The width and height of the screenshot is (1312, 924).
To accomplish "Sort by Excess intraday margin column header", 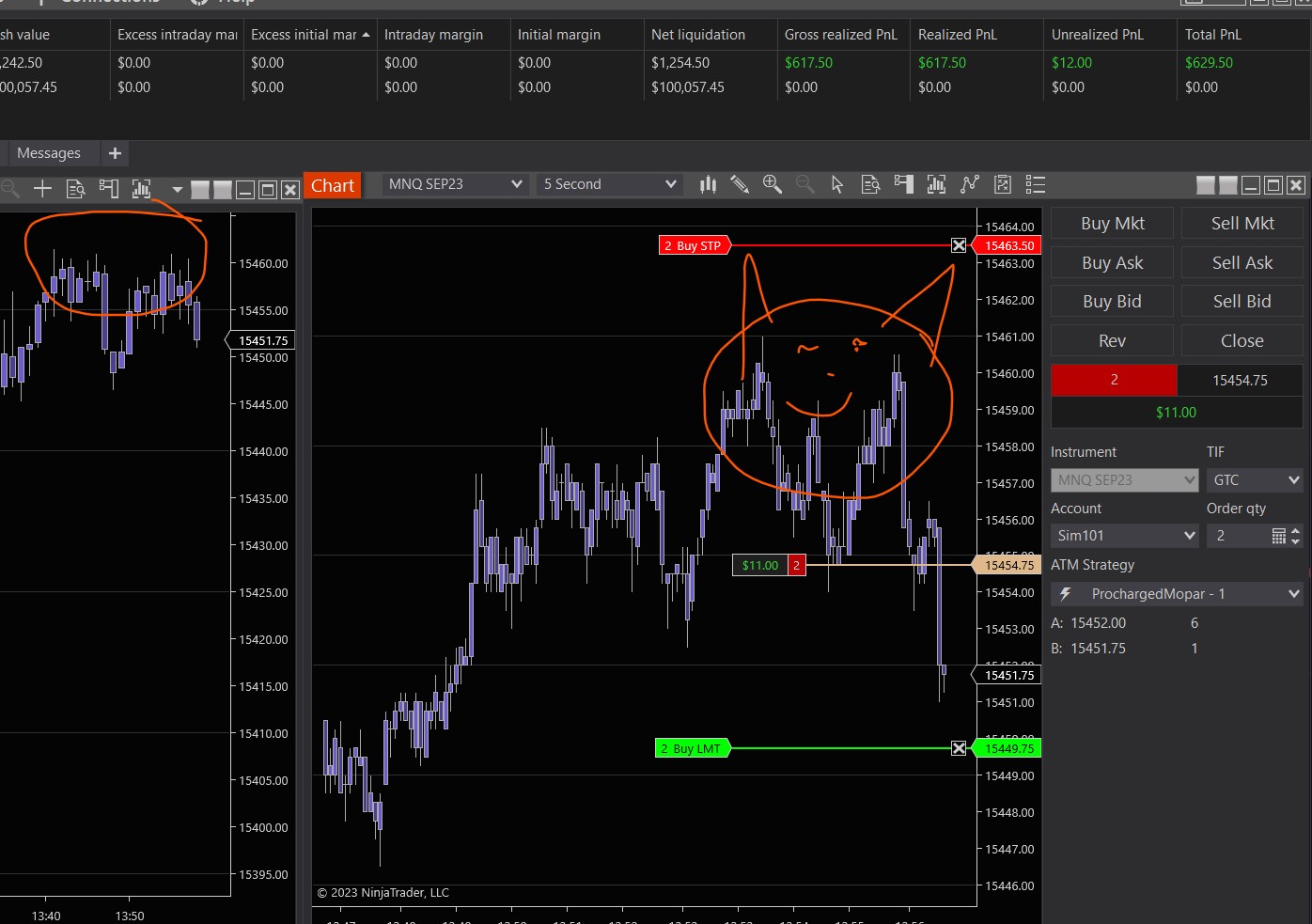I will coord(177,35).
